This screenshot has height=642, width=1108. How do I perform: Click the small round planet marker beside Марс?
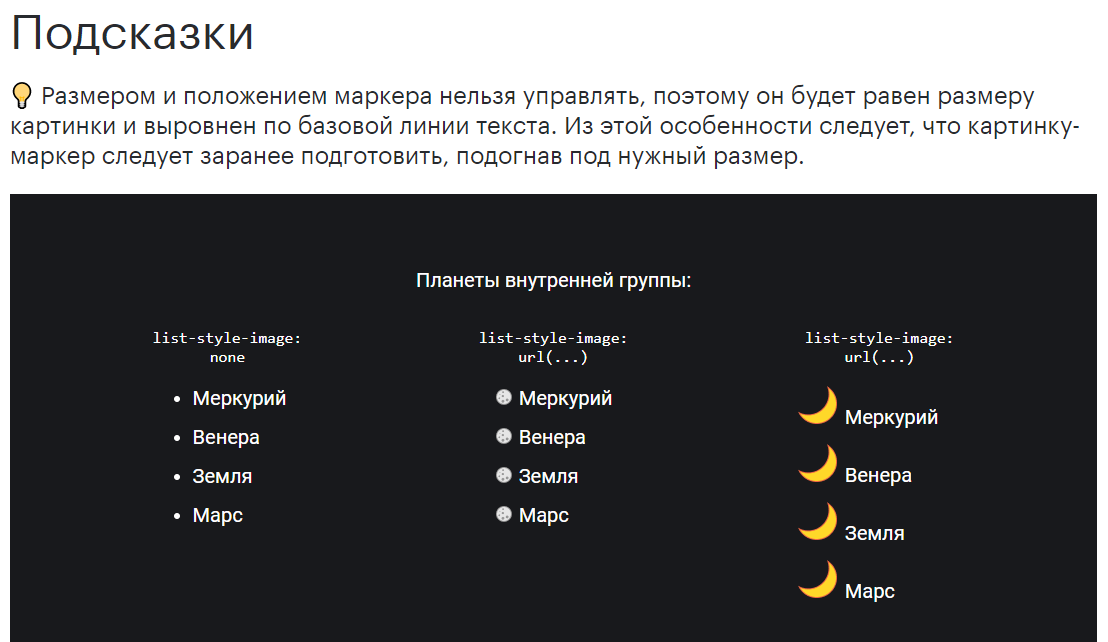click(503, 514)
